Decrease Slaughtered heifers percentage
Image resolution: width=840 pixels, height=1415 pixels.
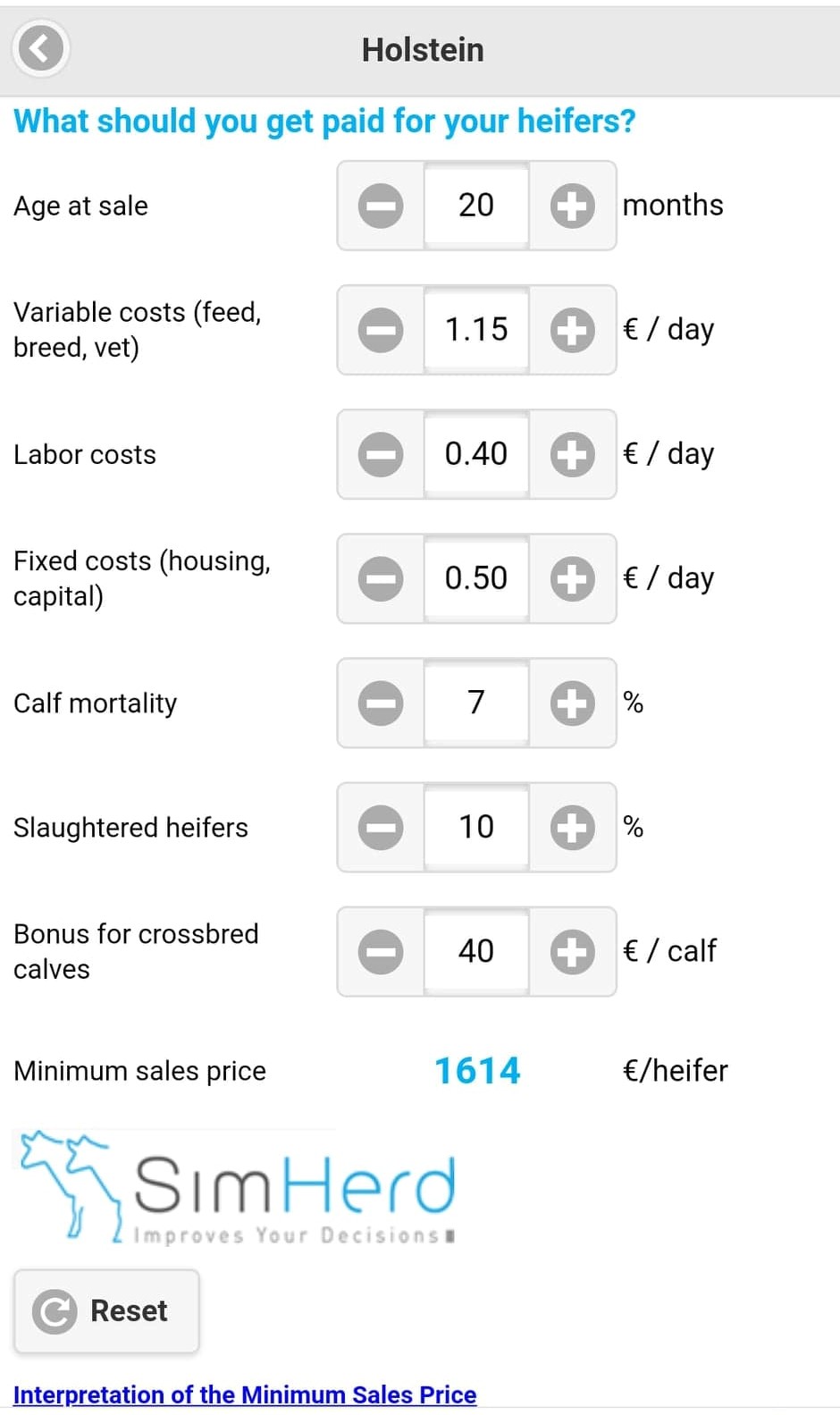point(381,827)
